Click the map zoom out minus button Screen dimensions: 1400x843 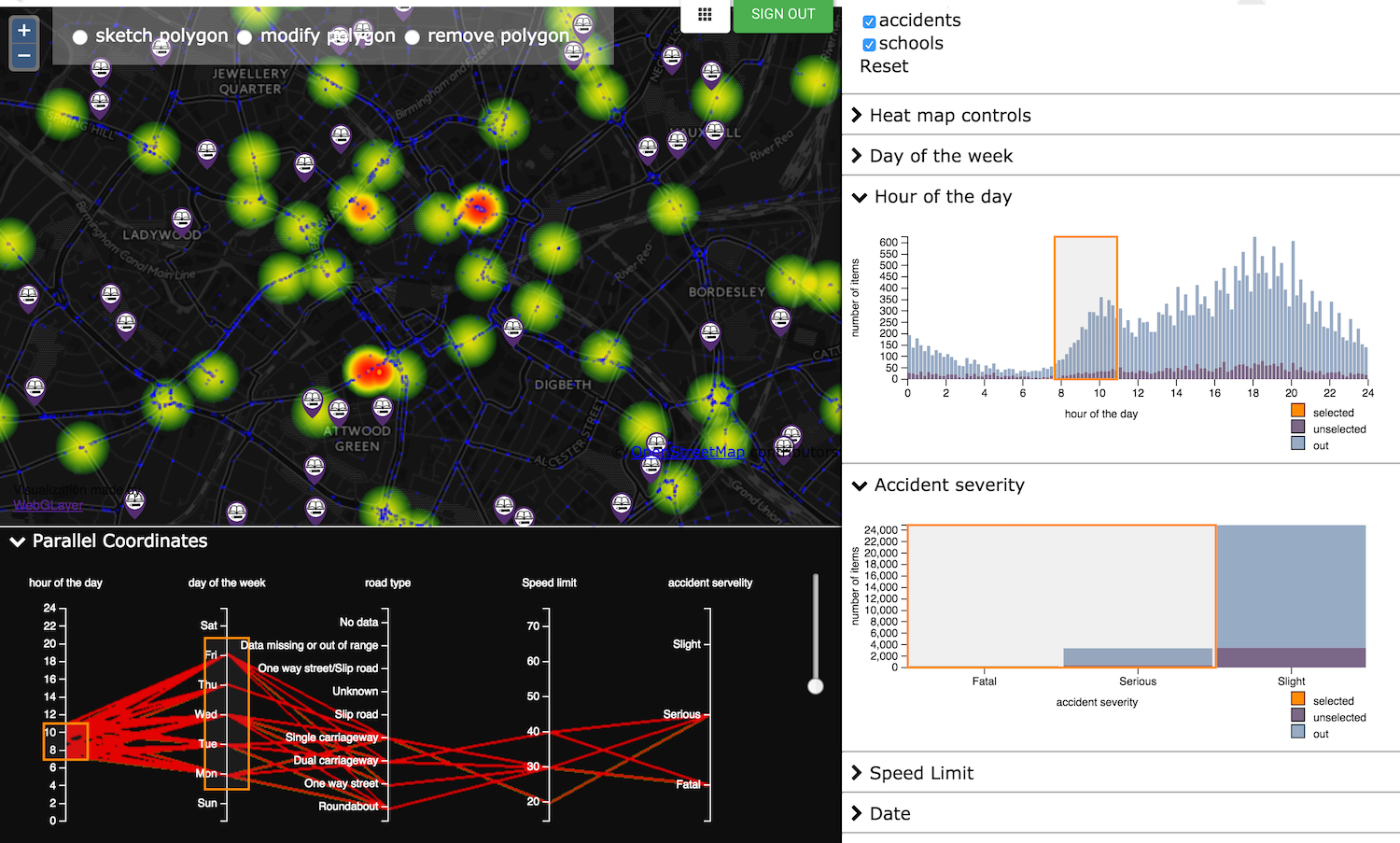[24, 56]
